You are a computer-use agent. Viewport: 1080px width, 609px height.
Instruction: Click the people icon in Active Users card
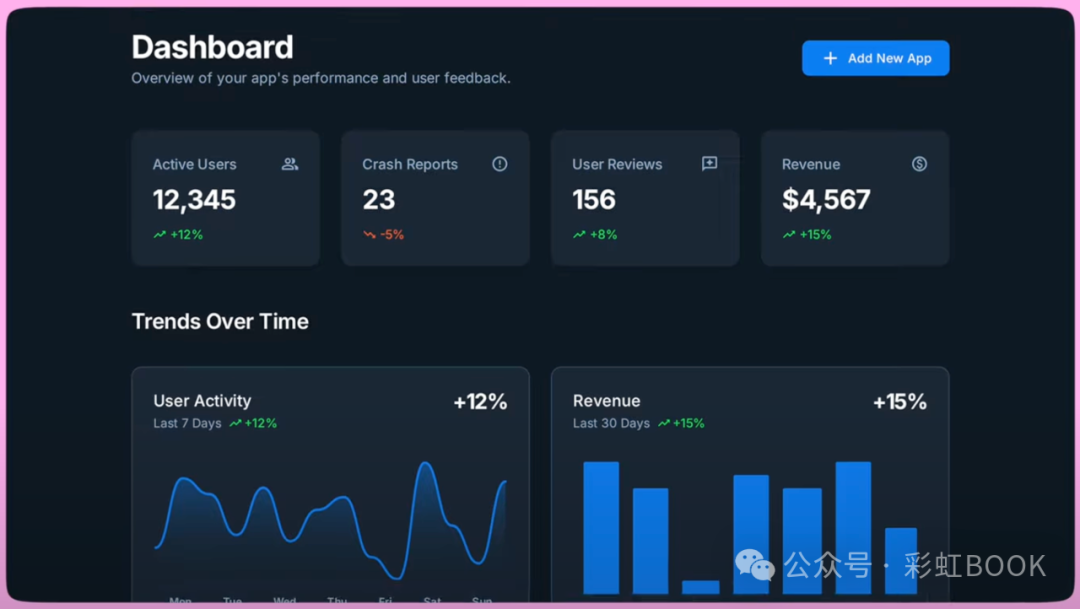pos(290,164)
